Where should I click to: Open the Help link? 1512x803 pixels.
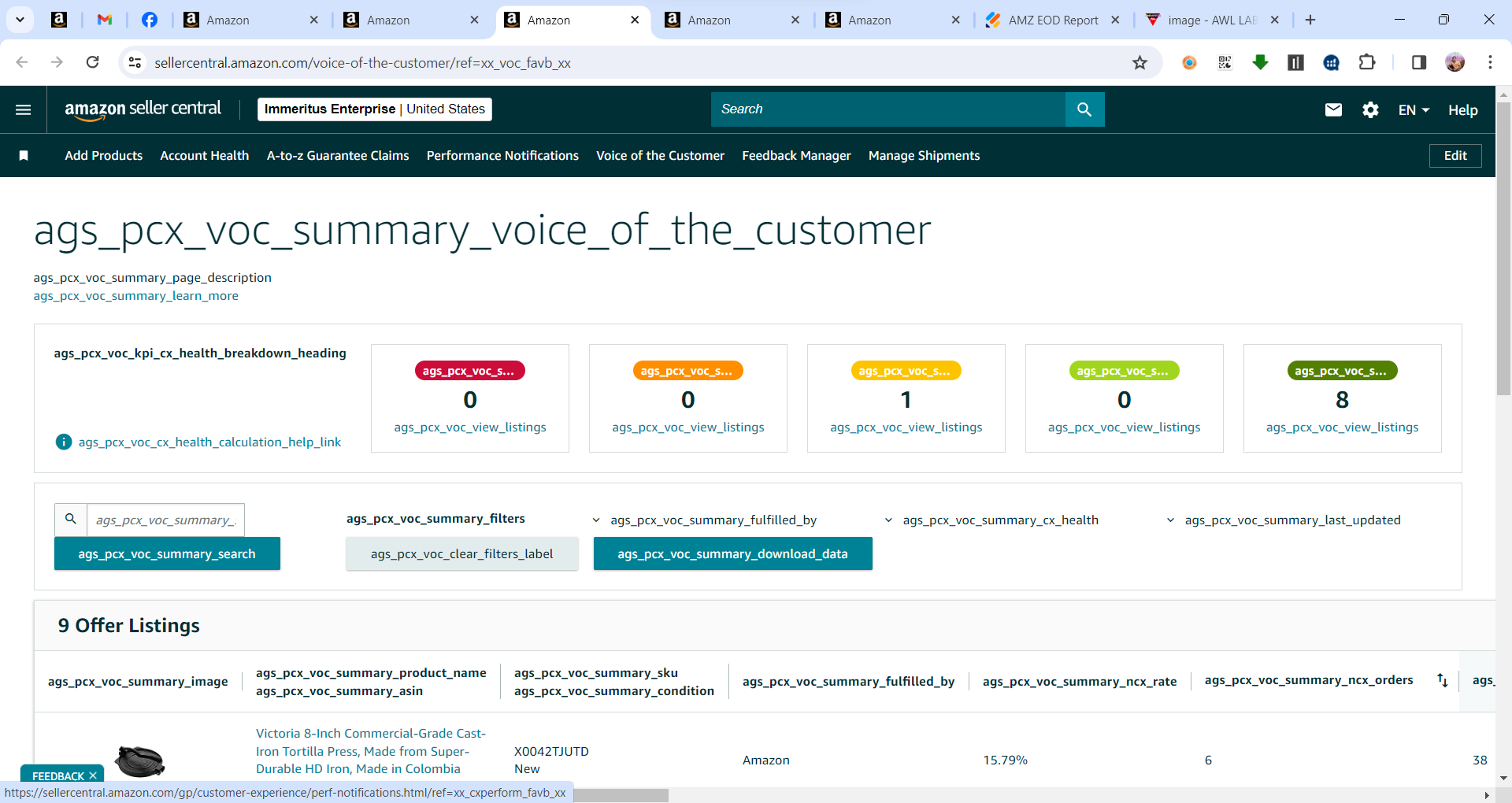pos(1462,110)
